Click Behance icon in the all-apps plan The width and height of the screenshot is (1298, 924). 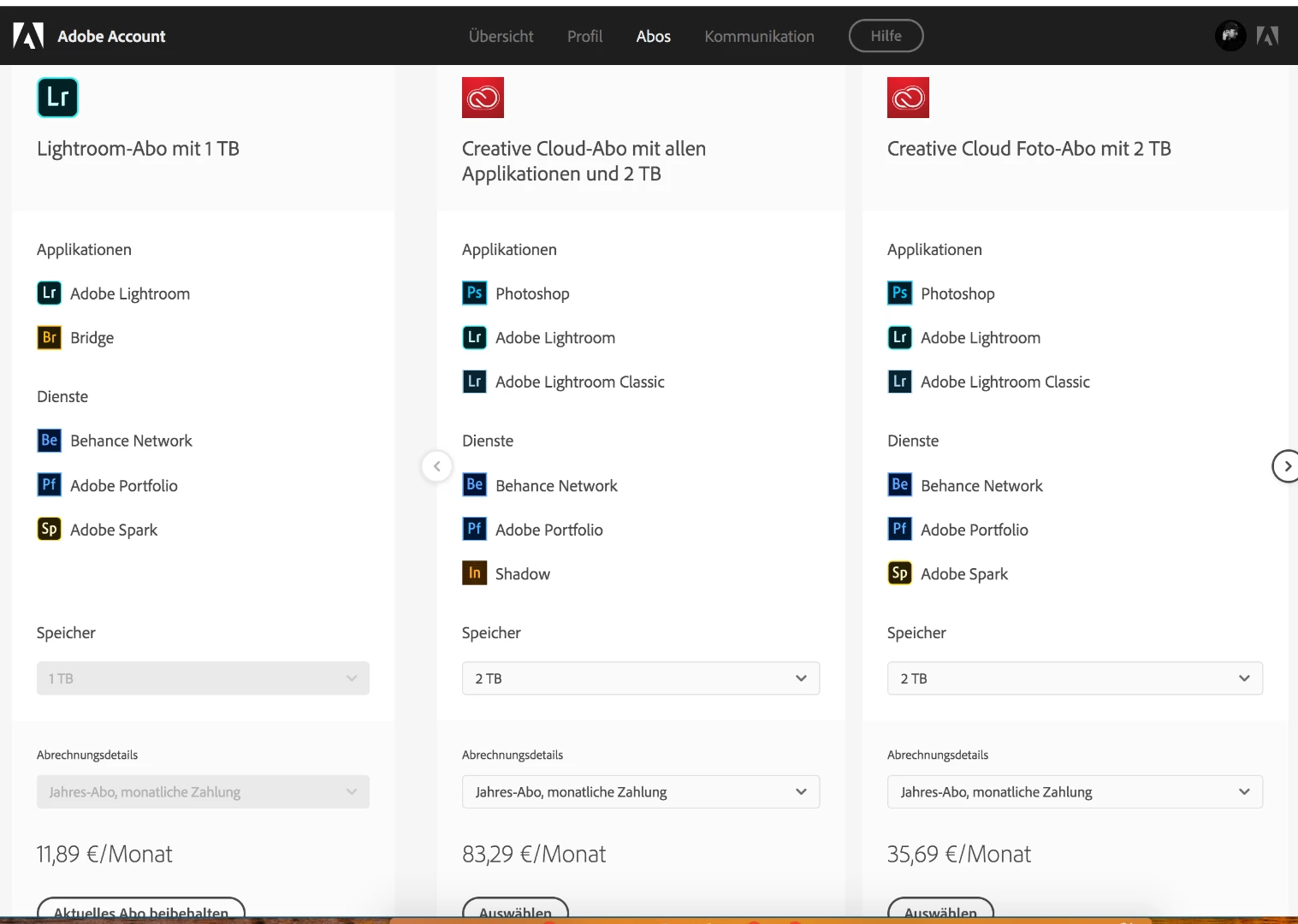474,485
